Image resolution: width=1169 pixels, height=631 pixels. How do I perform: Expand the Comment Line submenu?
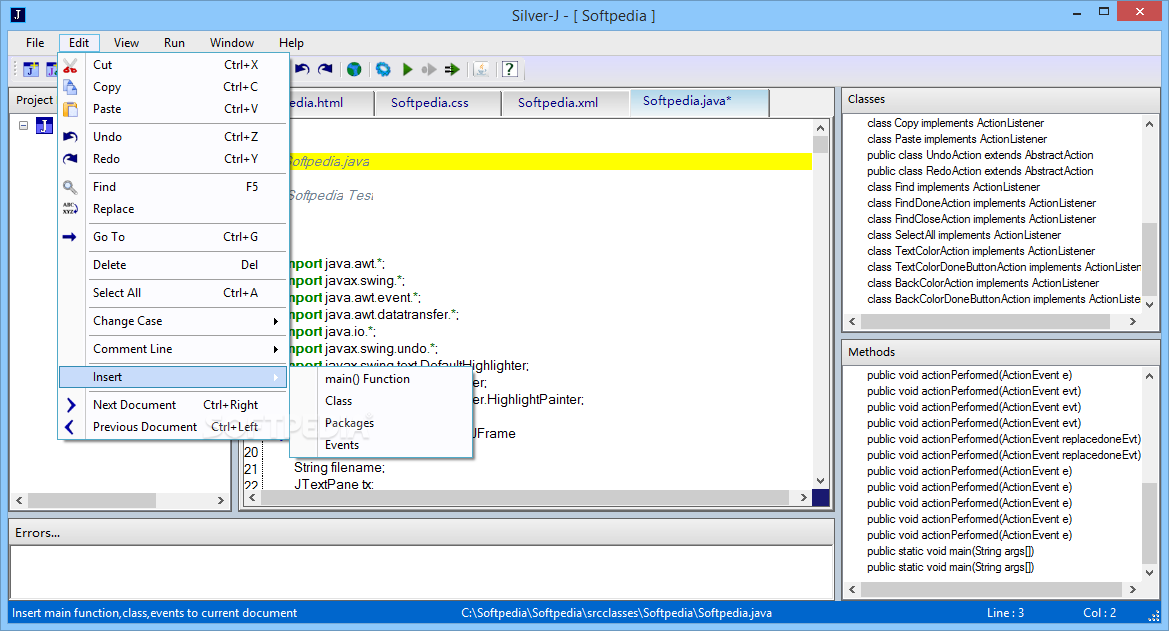[x=173, y=349]
